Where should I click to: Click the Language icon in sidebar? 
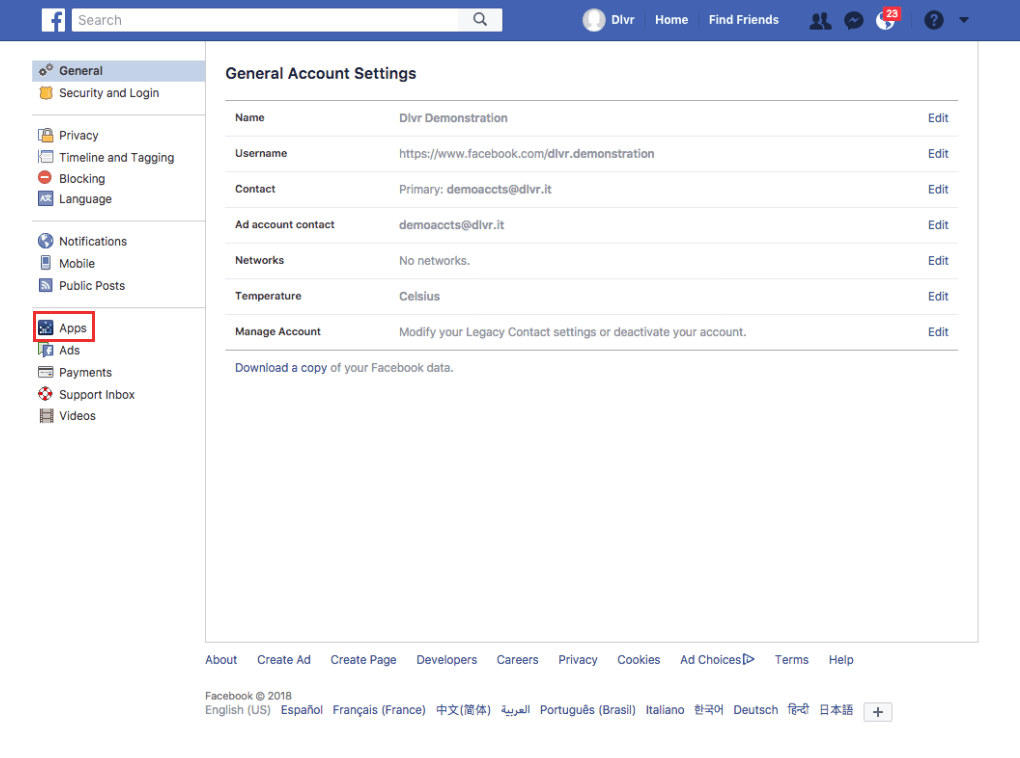click(46, 198)
